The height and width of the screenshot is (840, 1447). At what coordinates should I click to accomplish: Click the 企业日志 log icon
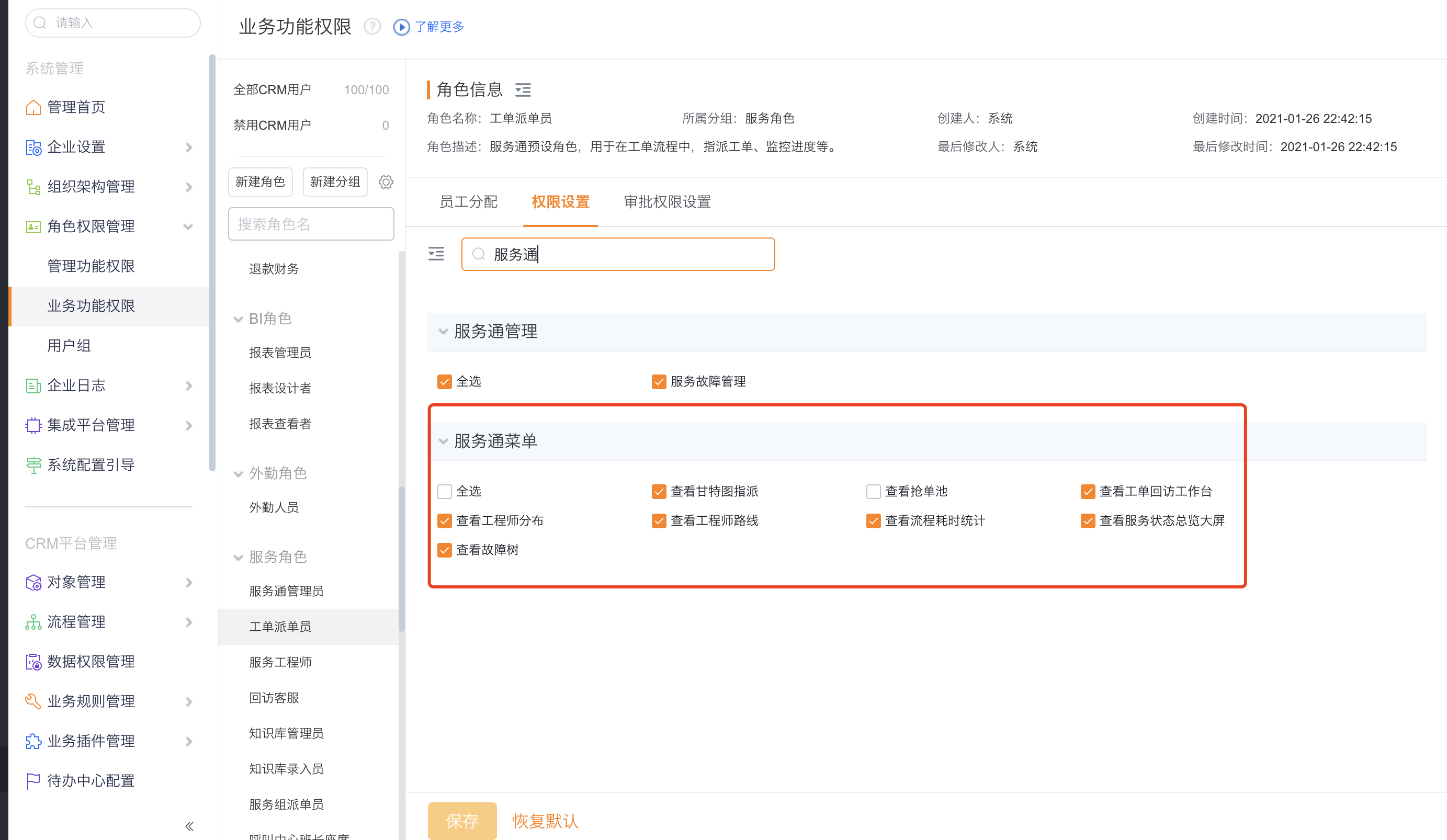pyautogui.click(x=33, y=385)
